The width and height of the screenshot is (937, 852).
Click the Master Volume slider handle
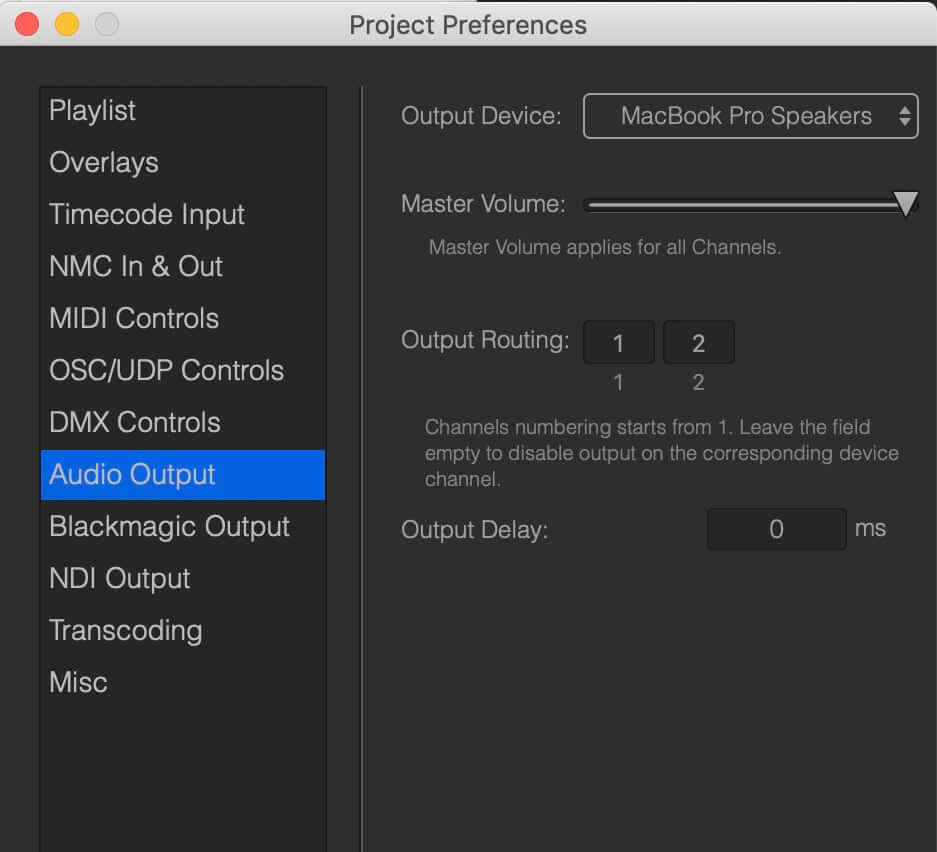point(905,204)
